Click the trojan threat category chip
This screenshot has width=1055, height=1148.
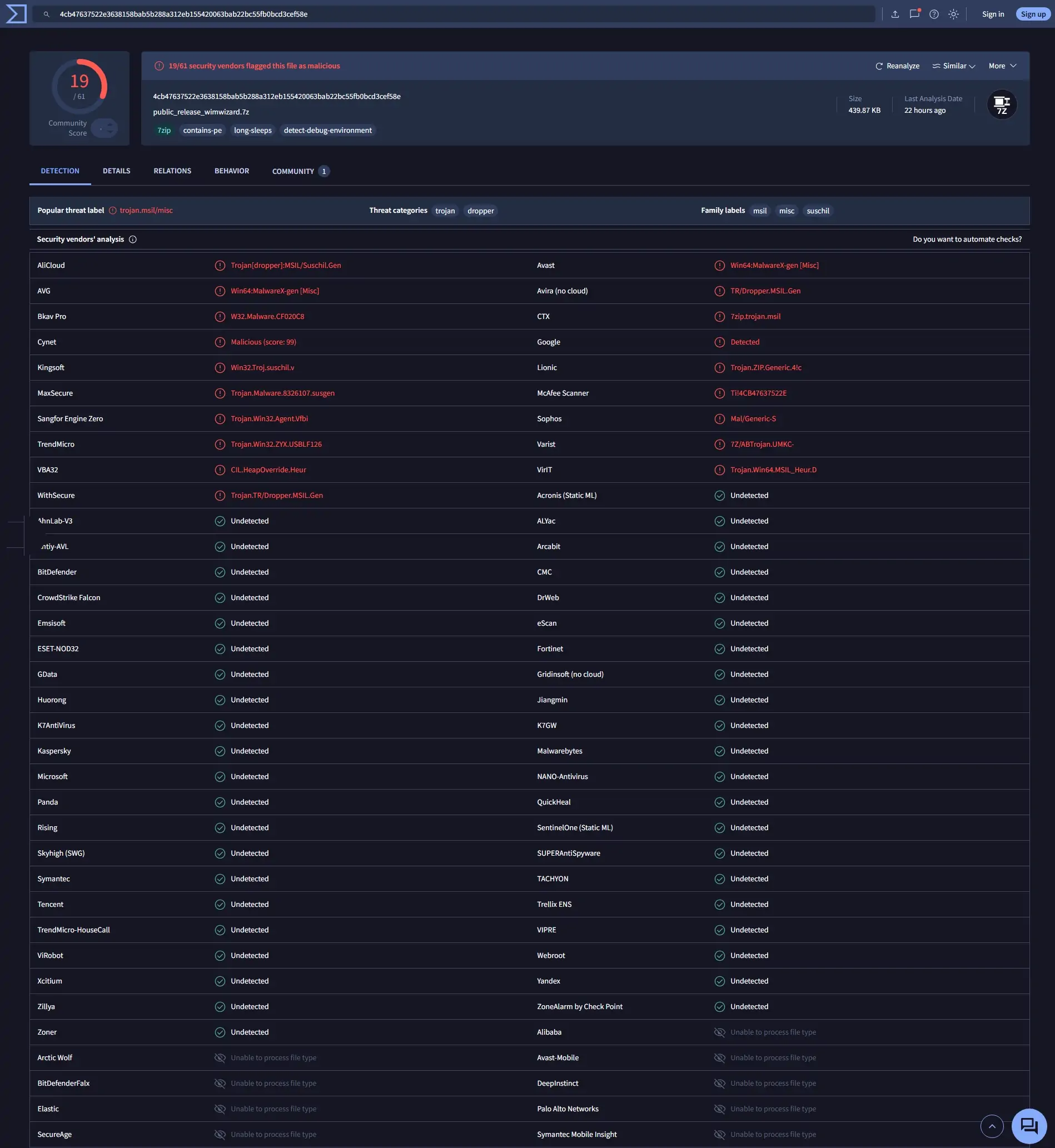[x=445, y=211]
